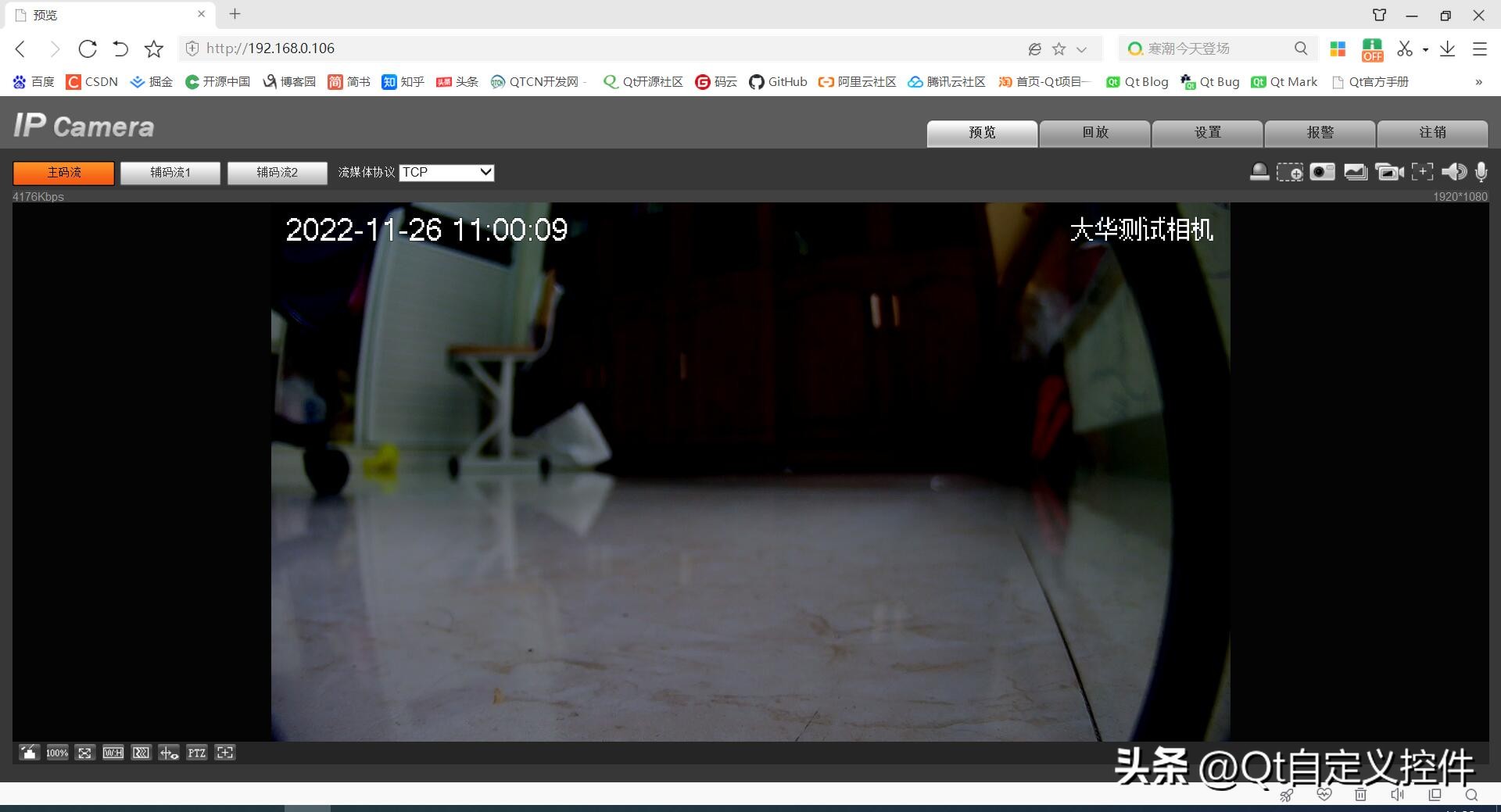This screenshot has height=812, width=1501.
Task: Open the TCP streaming protocol dropdown
Action: (446, 173)
